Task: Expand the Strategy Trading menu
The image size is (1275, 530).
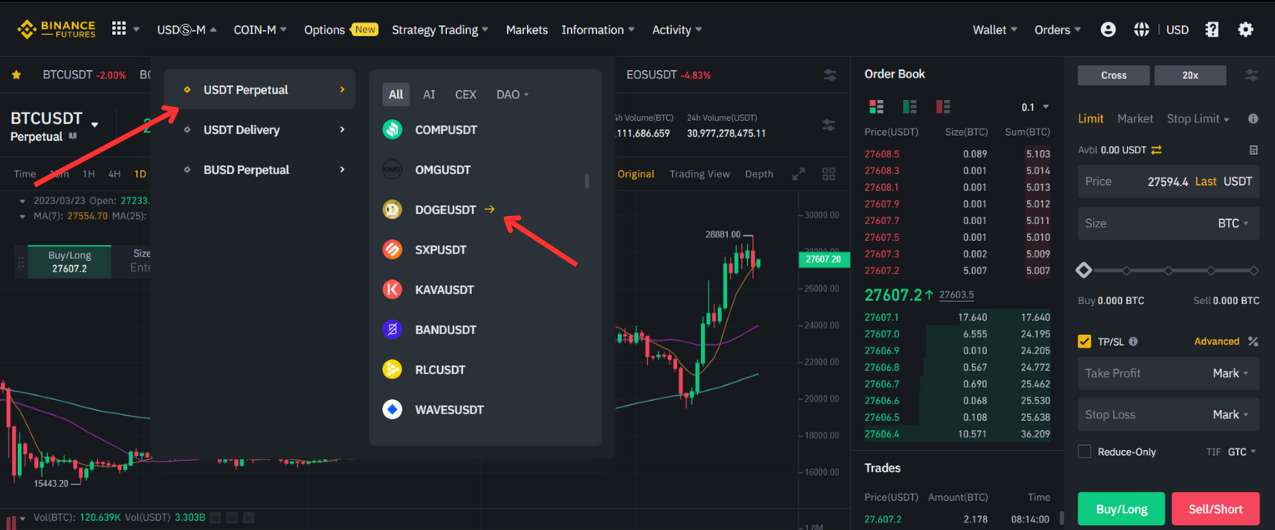Action: tap(440, 30)
